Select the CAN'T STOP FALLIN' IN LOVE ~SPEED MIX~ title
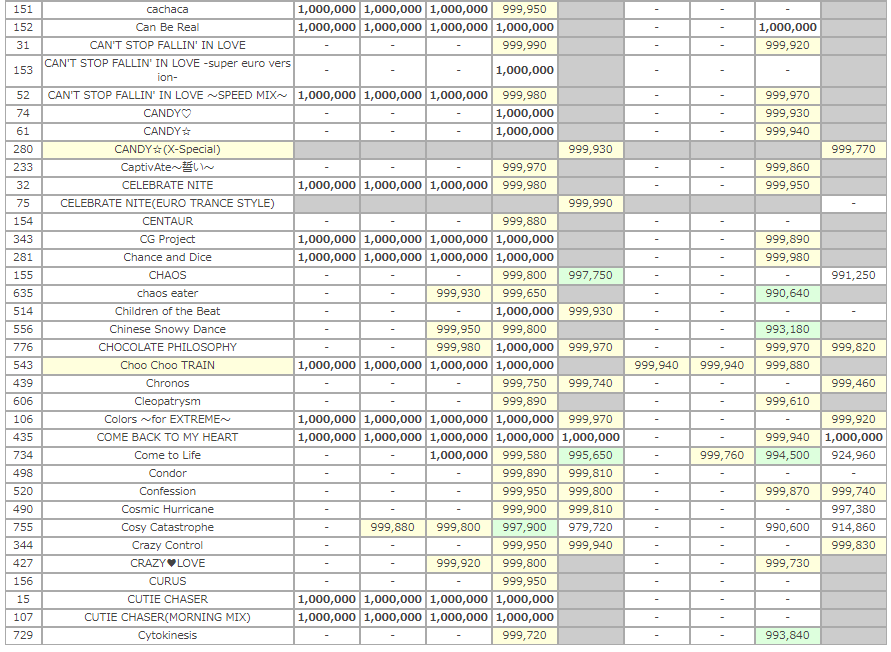The height and width of the screenshot is (652, 891). point(168,95)
